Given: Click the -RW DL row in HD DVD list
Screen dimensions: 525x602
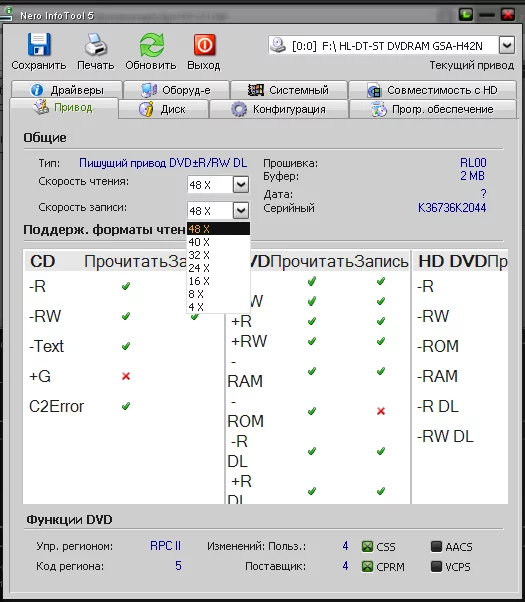Looking at the screenshot, I should click(446, 436).
